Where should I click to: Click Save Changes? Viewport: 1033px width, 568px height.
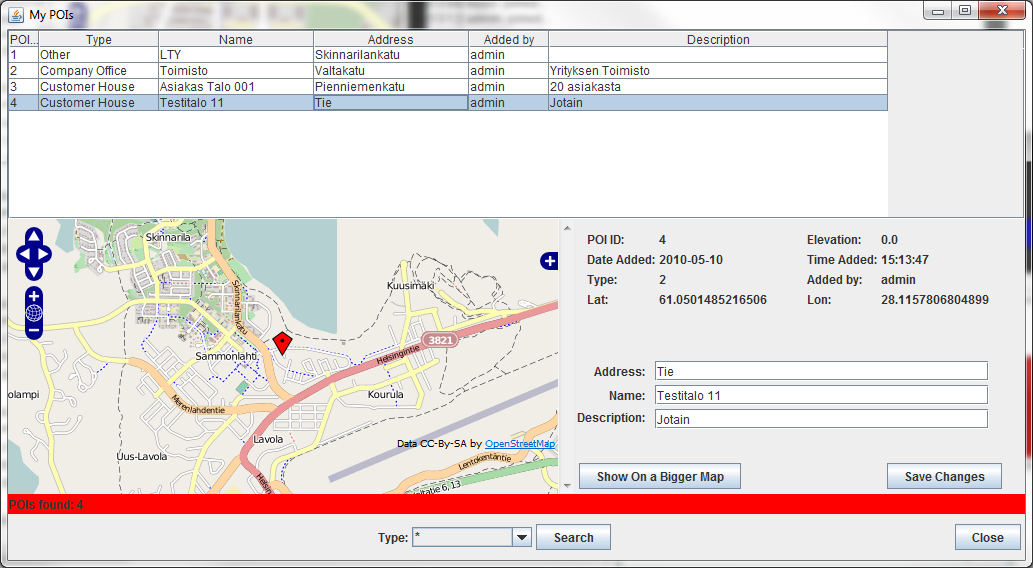tap(944, 476)
